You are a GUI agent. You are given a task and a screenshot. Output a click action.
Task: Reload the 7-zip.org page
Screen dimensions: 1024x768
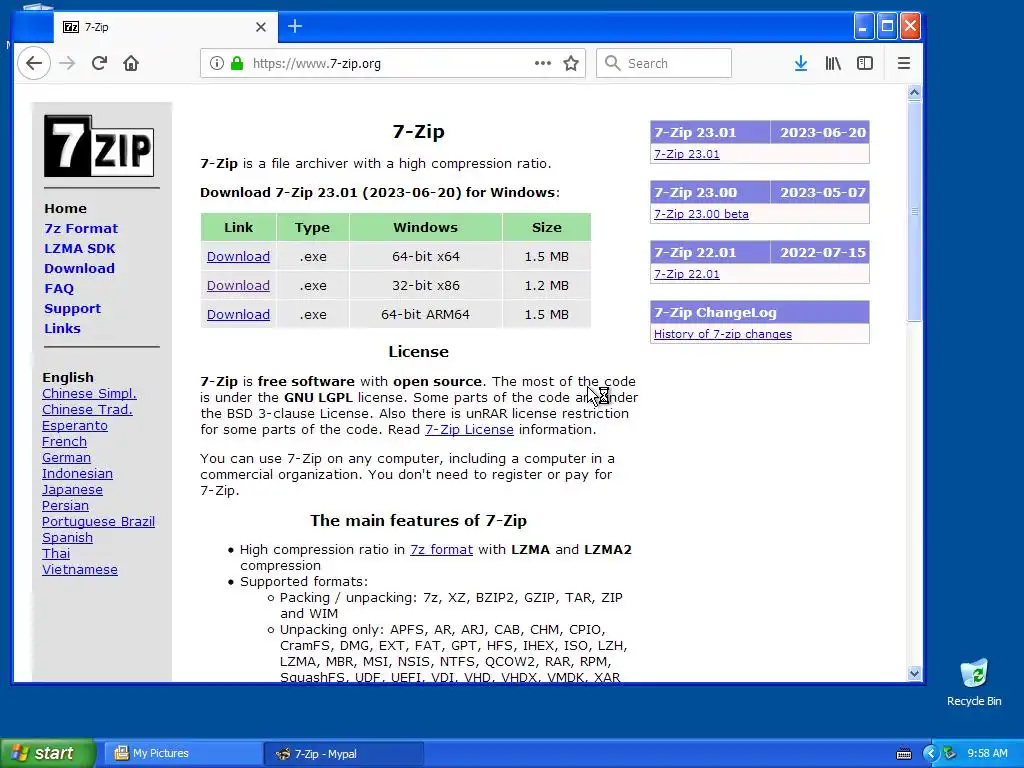[x=99, y=63]
